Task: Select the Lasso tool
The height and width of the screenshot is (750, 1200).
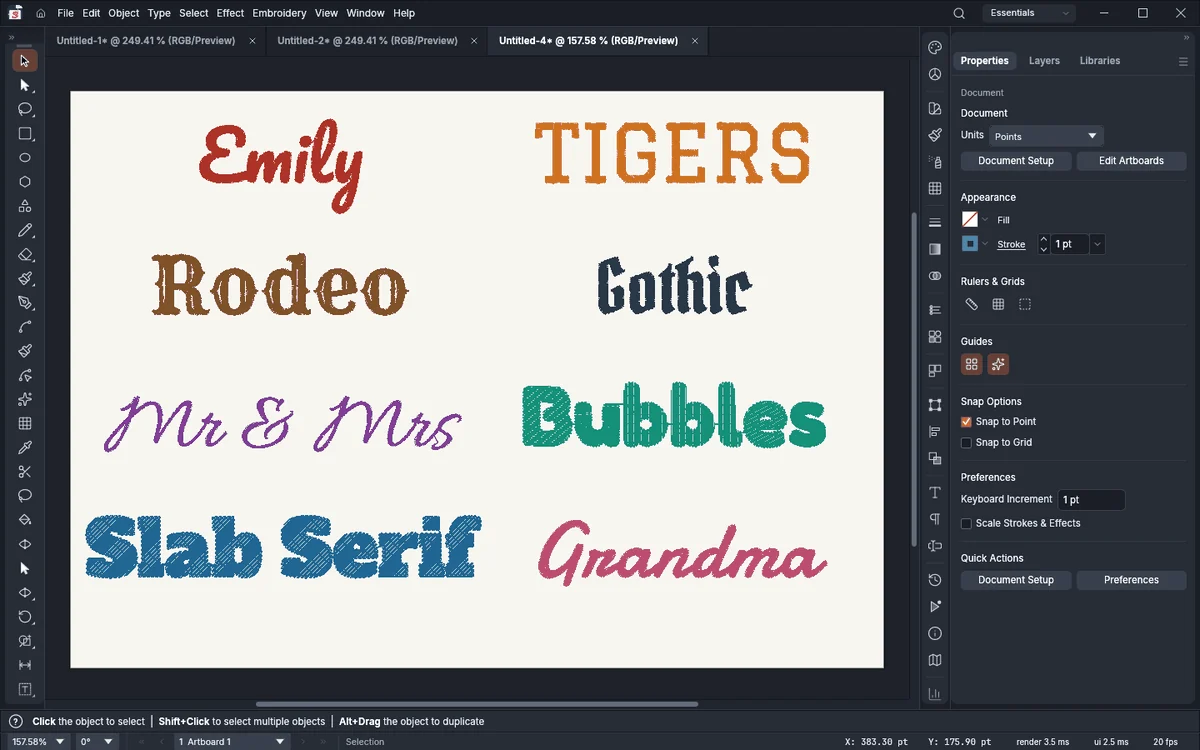Action: point(25,109)
